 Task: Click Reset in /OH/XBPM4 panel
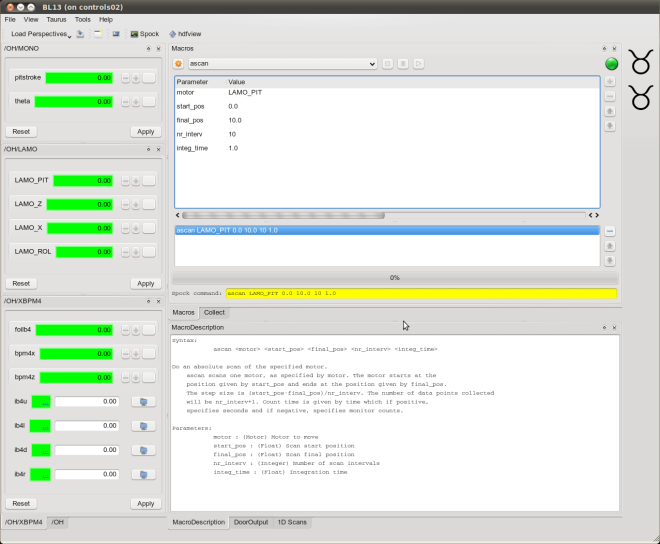click(21, 504)
